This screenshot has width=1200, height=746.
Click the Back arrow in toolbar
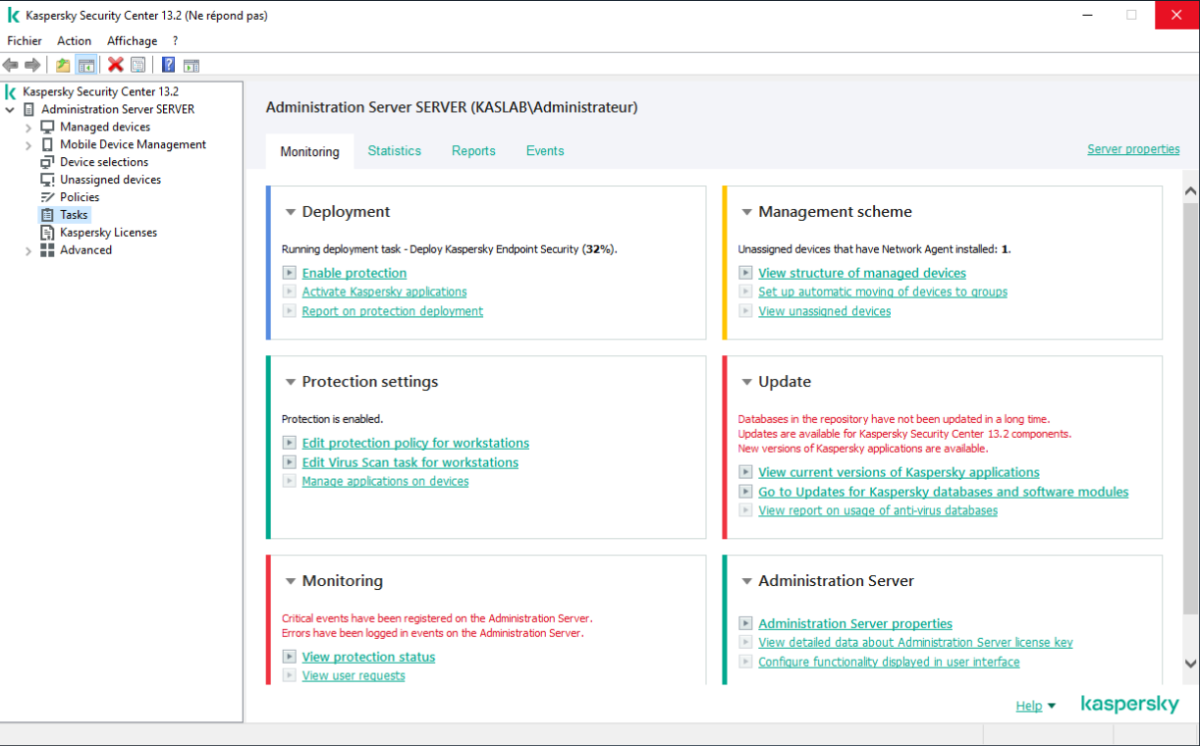(11, 65)
